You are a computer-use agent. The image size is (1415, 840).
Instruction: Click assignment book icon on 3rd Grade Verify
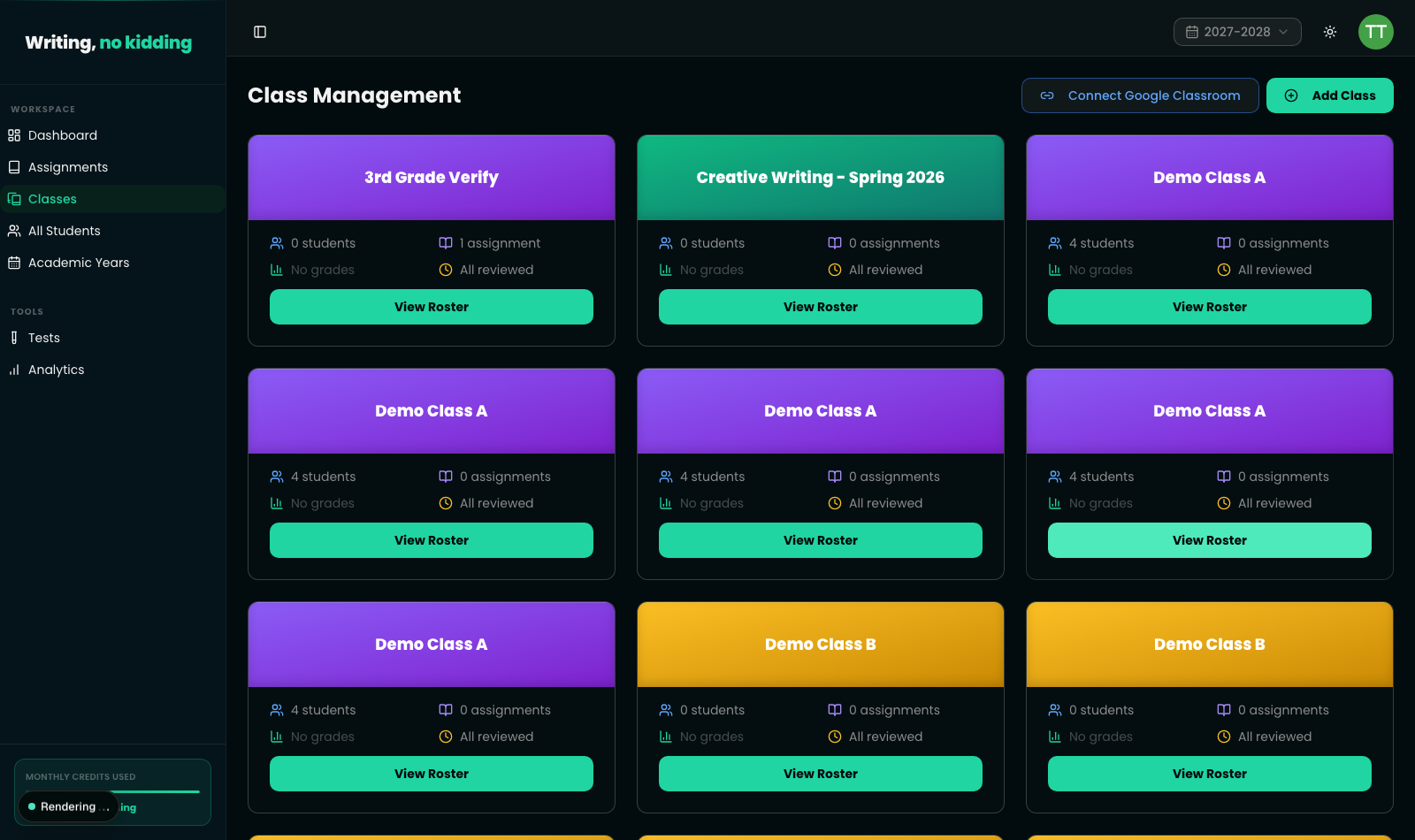[x=446, y=243]
